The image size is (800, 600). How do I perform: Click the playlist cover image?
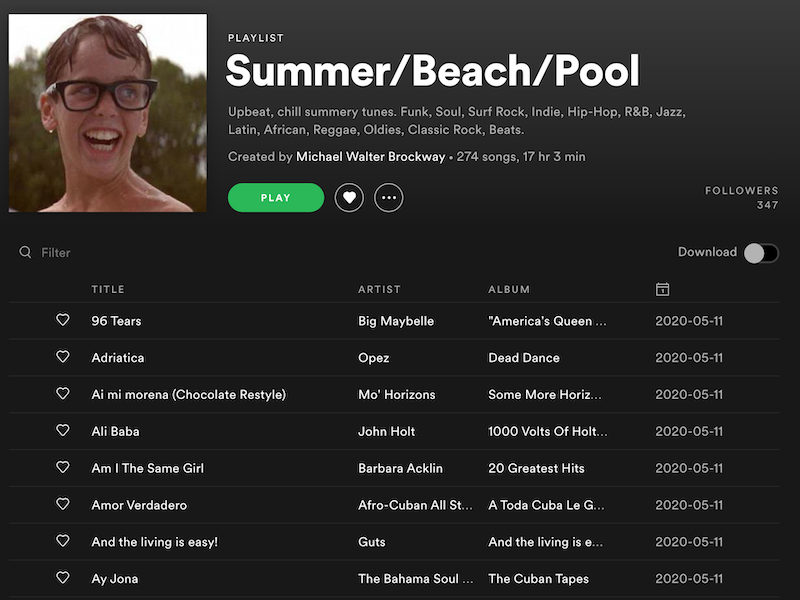tap(108, 113)
